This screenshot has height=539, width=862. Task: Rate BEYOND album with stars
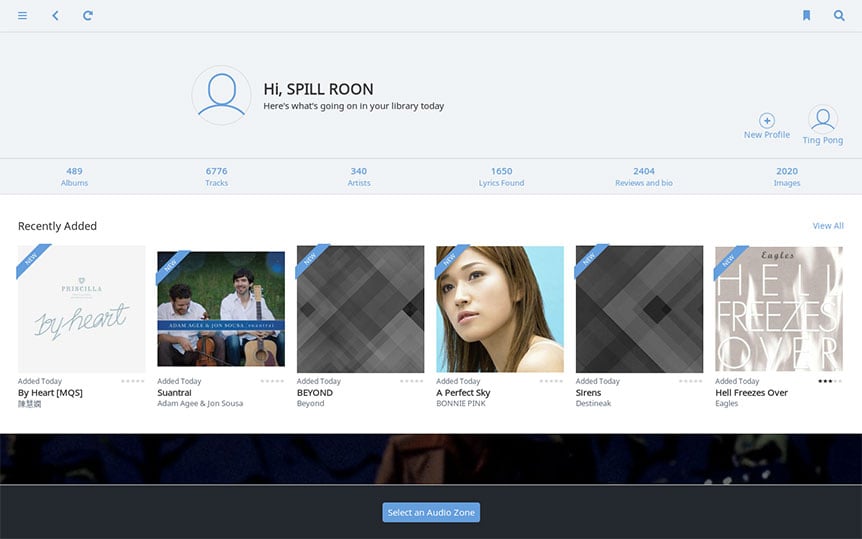412,381
